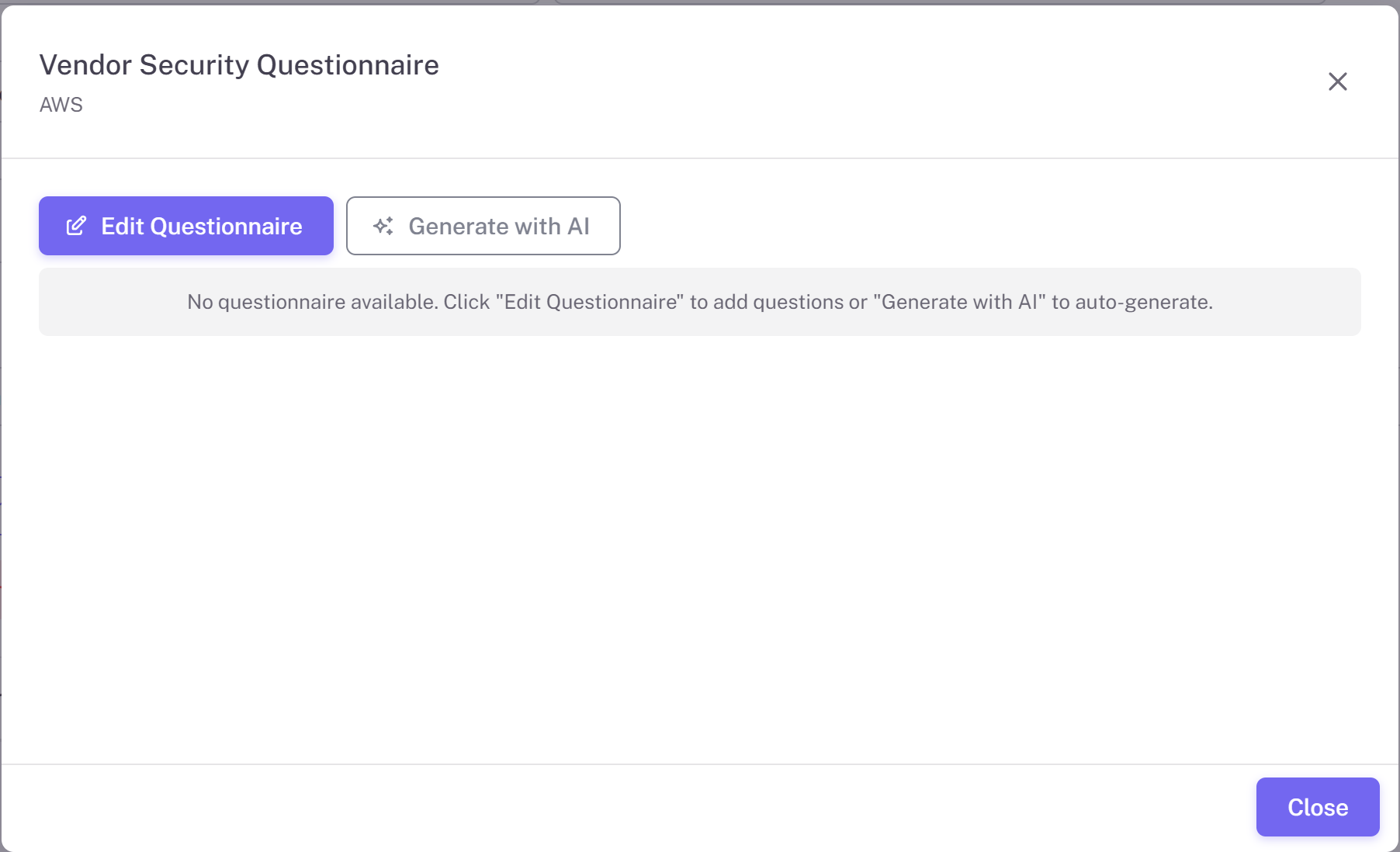Image resolution: width=1400 pixels, height=852 pixels.
Task: Activate the dismiss cross at top right
Action: 1338,81
